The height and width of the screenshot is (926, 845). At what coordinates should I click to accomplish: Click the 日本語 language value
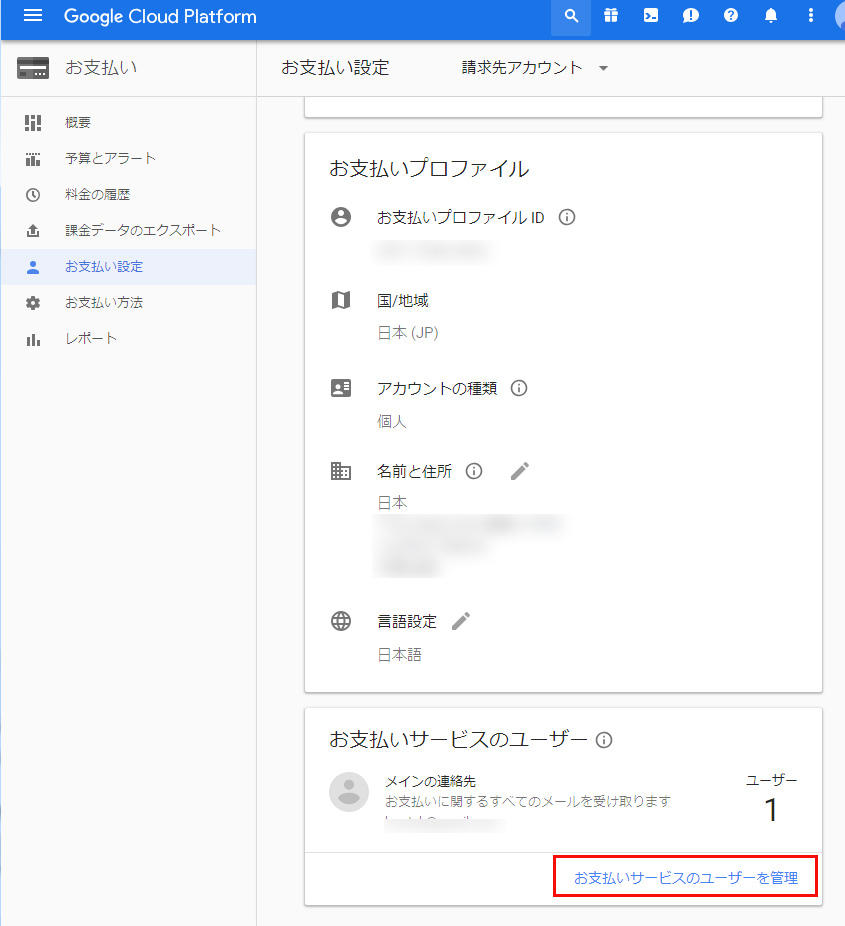click(400, 654)
